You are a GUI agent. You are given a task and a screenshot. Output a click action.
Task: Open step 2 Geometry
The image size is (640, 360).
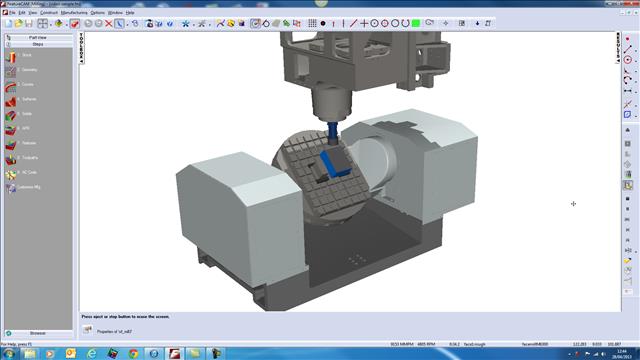pyautogui.click(x=22, y=70)
